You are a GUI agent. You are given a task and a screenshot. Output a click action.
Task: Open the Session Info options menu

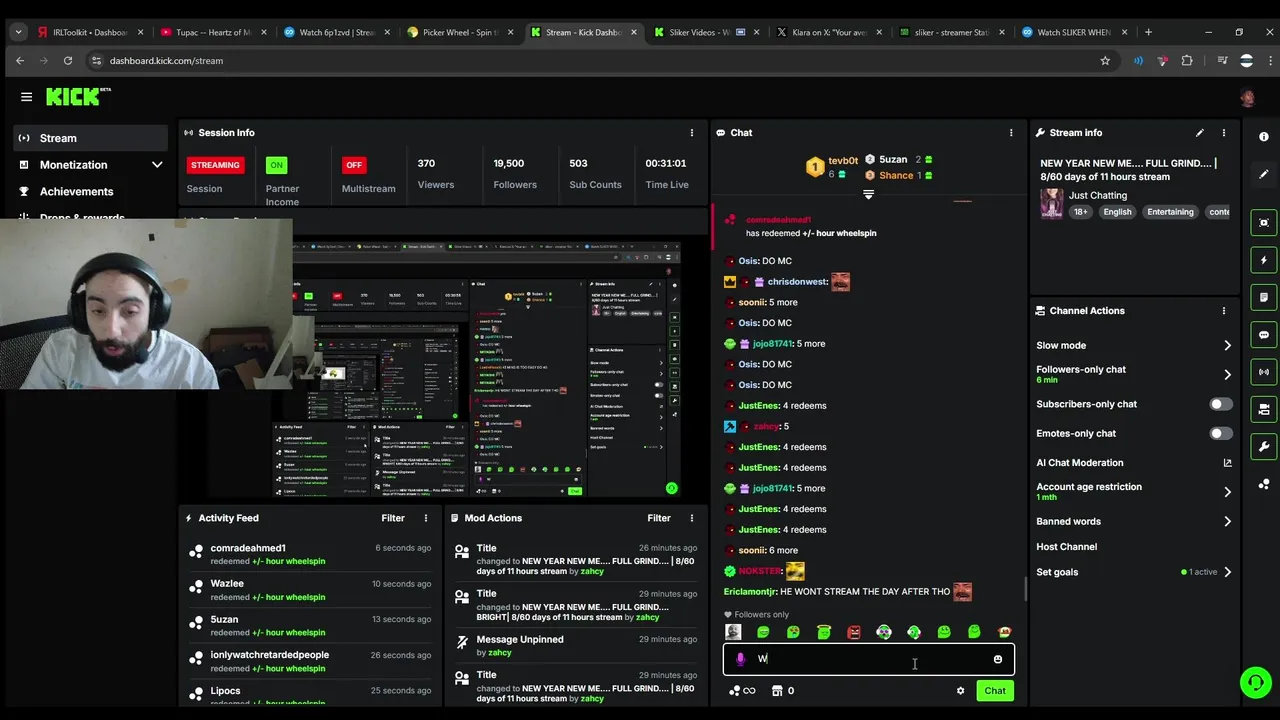(691, 132)
